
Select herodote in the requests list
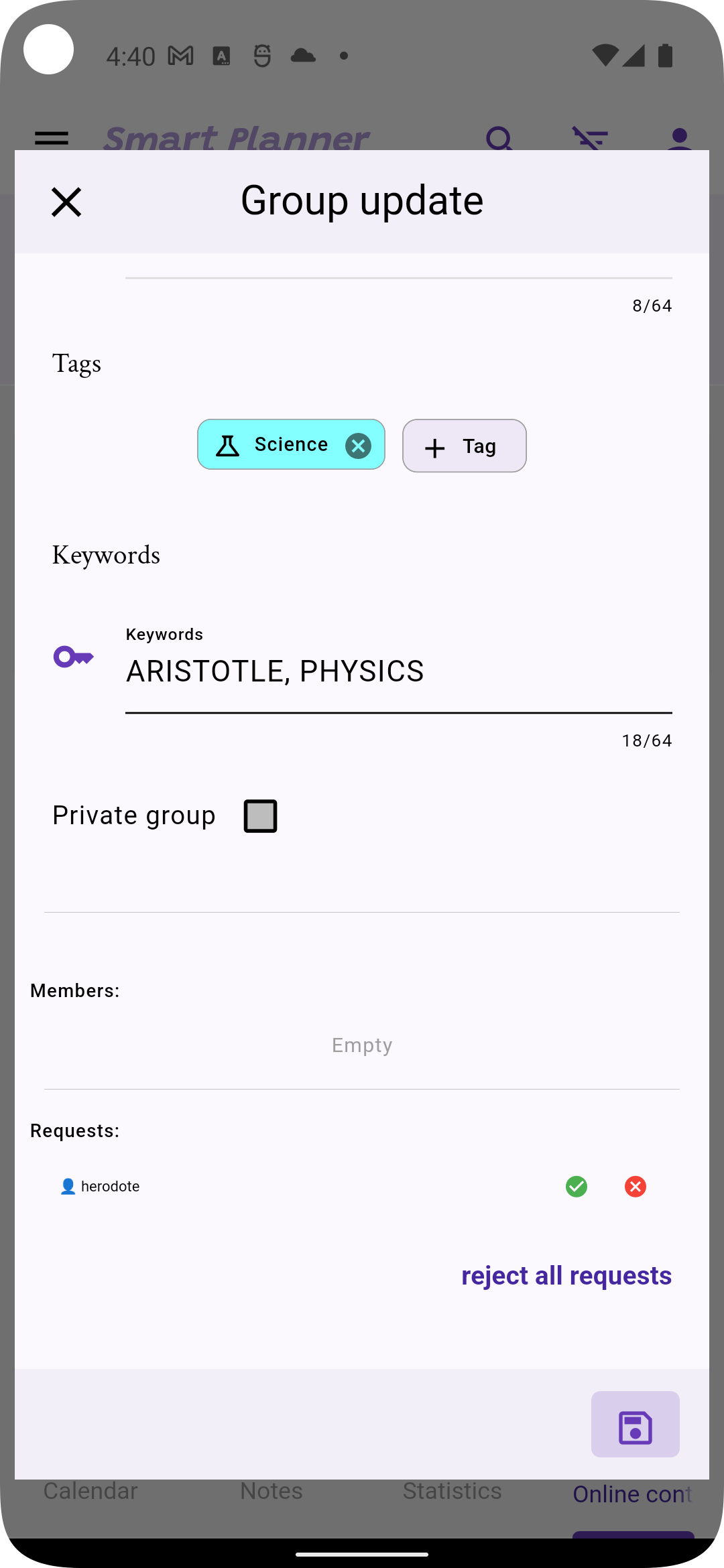click(x=110, y=1187)
